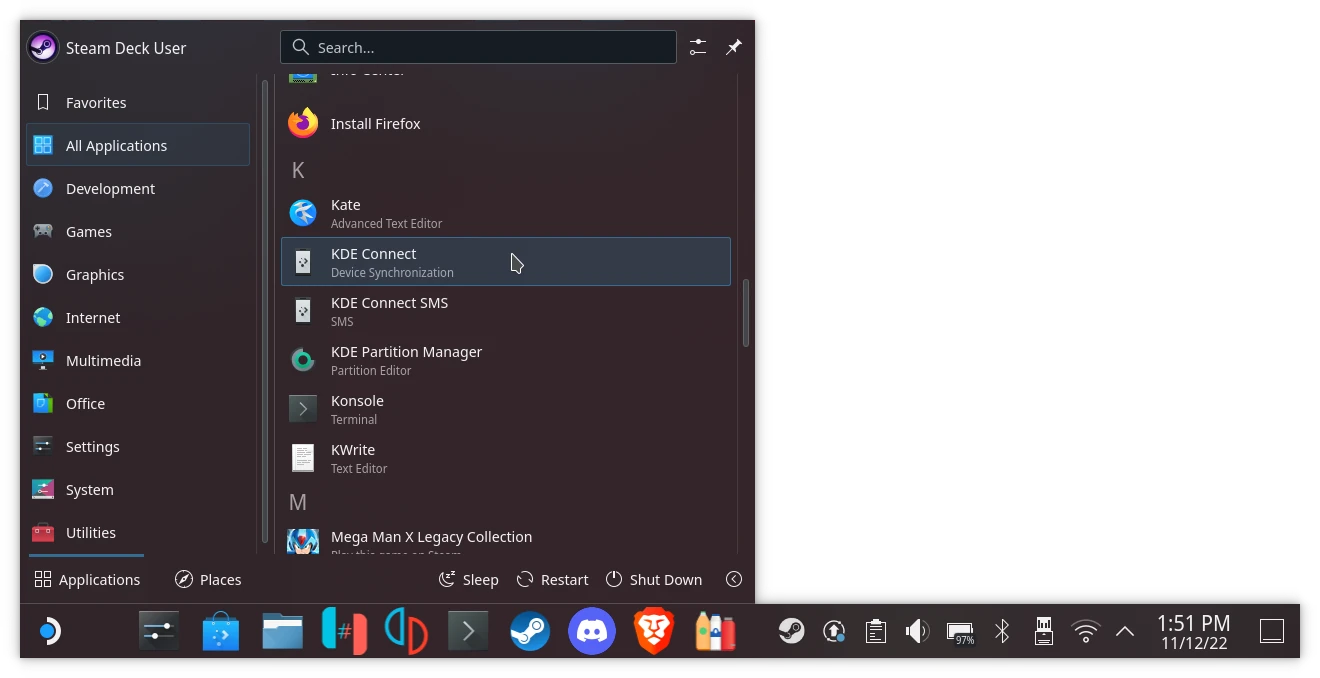Open Dolphin file manager on the taskbar
The image size is (1320, 678).
(283, 631)
